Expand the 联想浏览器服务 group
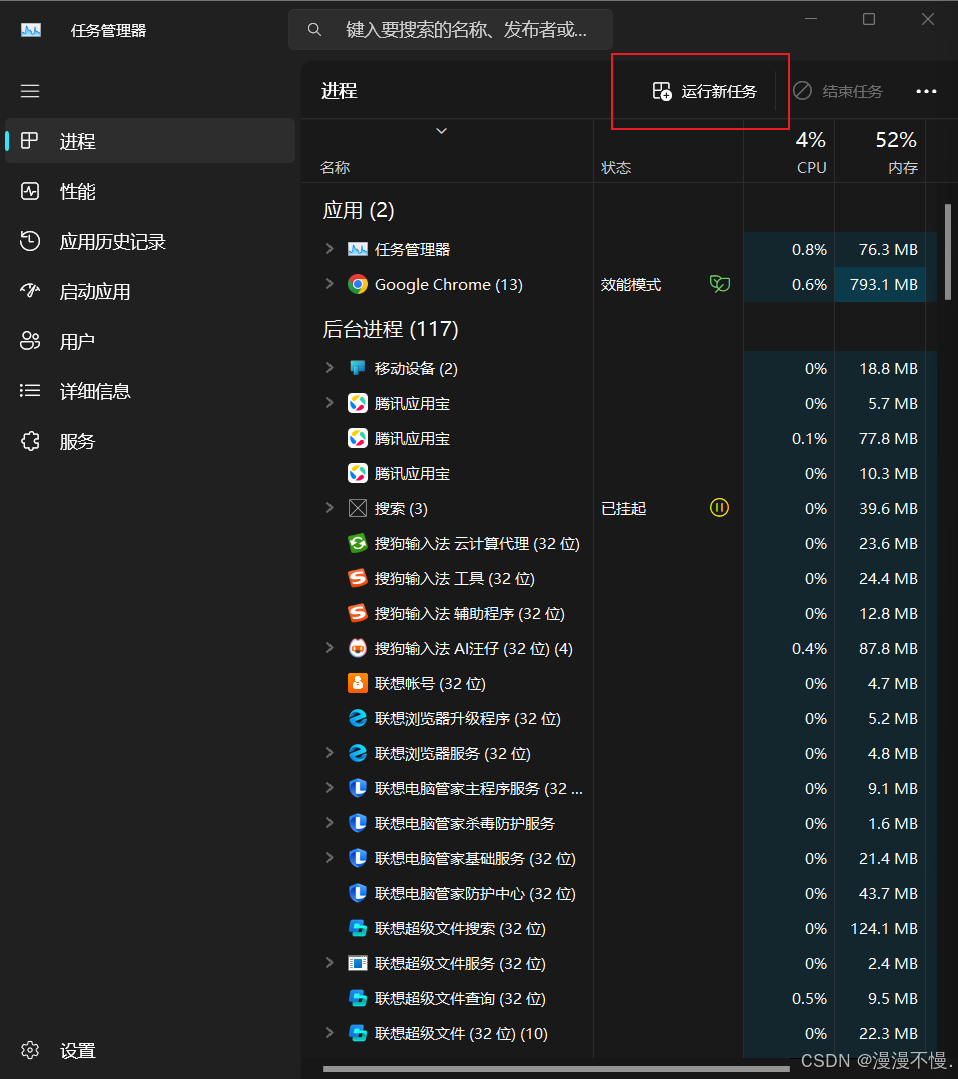The width and height of the screenshot is (958, 1079). coord(330,753)
